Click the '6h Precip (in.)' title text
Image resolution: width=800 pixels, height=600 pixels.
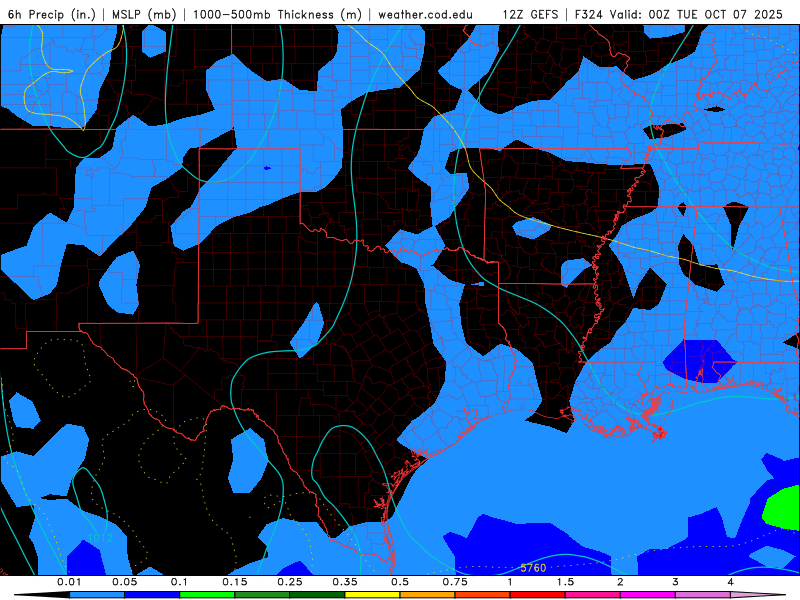point(52,14)
